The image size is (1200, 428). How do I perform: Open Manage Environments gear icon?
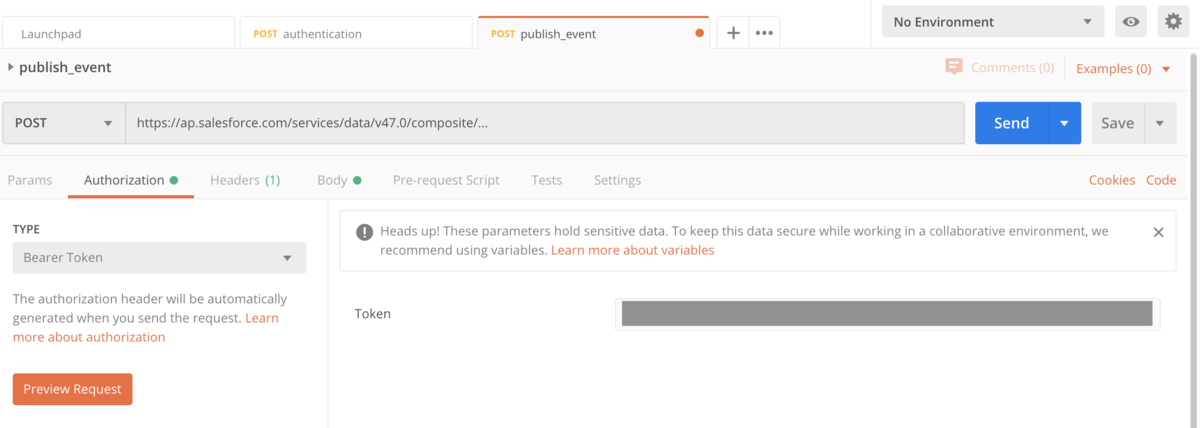[x=1171, y=21]
